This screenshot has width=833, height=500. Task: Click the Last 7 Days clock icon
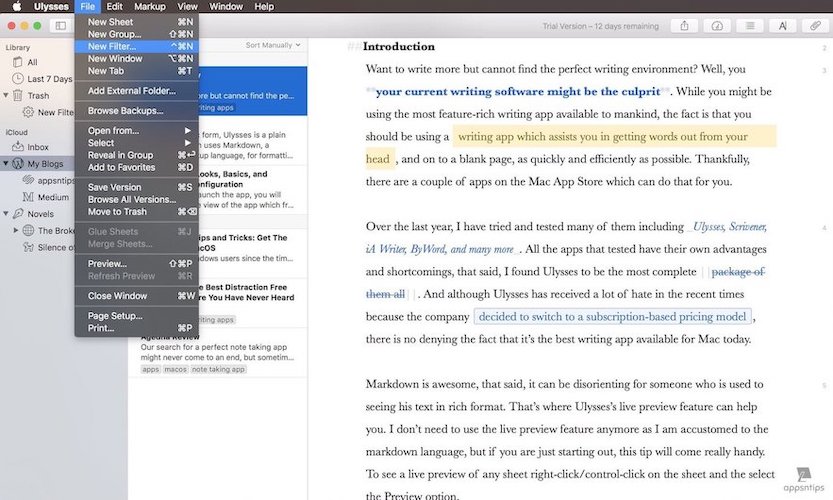(17, 79)
